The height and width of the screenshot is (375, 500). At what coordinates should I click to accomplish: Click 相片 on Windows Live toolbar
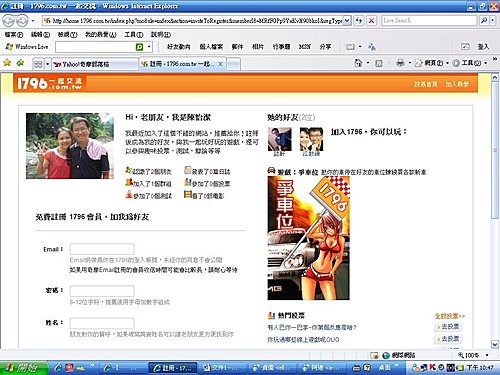click(258, 47)
